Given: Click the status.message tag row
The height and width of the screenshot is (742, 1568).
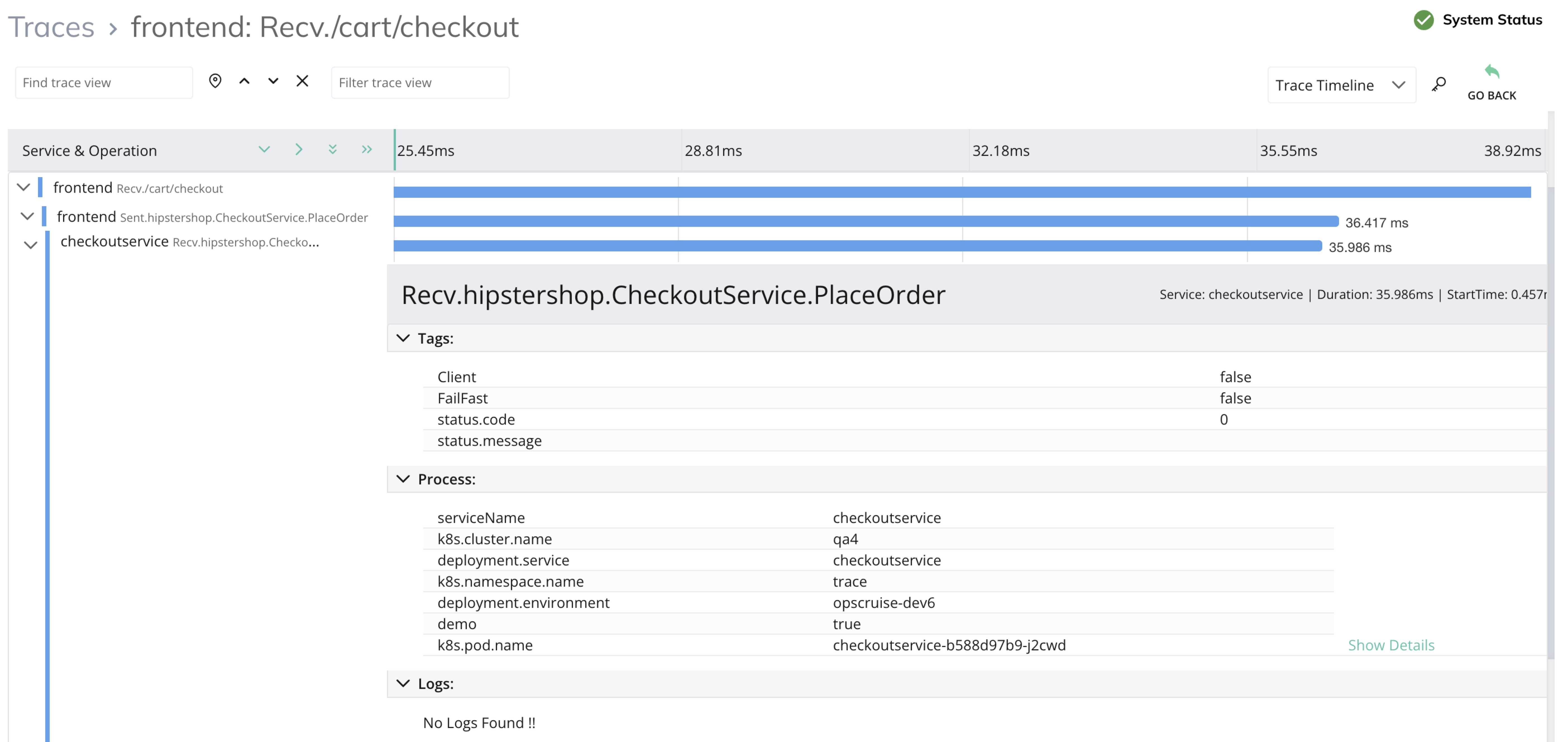Looking at the screenshot, I should point(984,441).
